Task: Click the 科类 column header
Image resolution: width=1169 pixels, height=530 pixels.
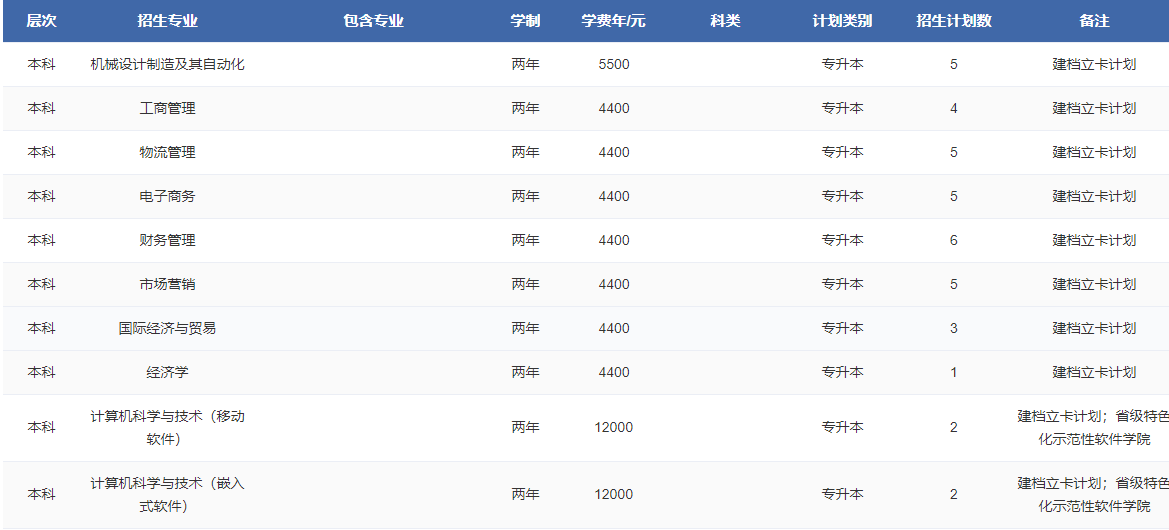Action: 725,21
